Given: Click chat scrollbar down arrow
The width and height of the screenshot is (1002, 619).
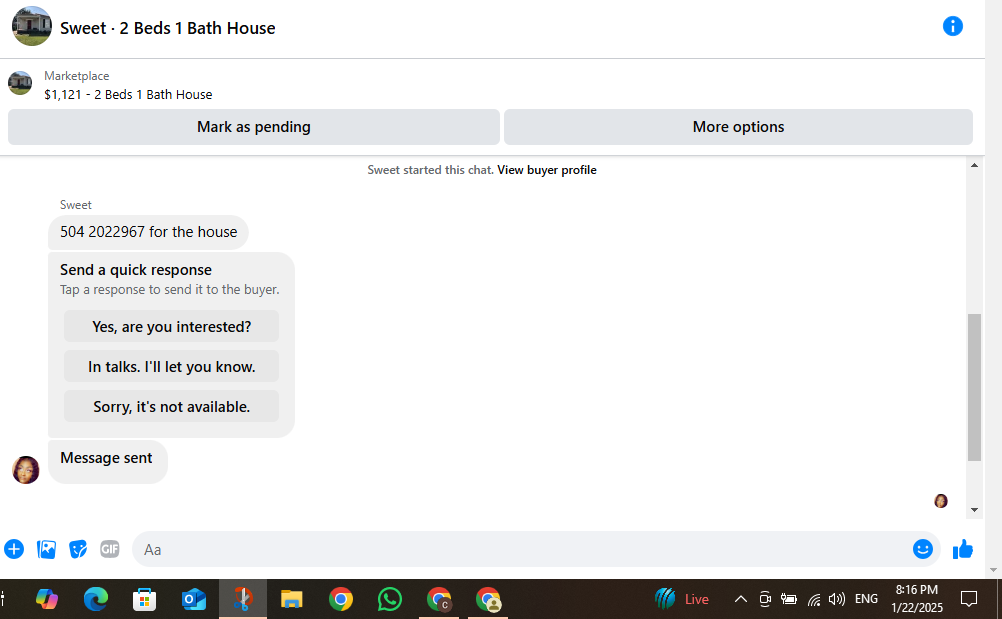Looking at the screenshot, I should (x=974, y=510).
